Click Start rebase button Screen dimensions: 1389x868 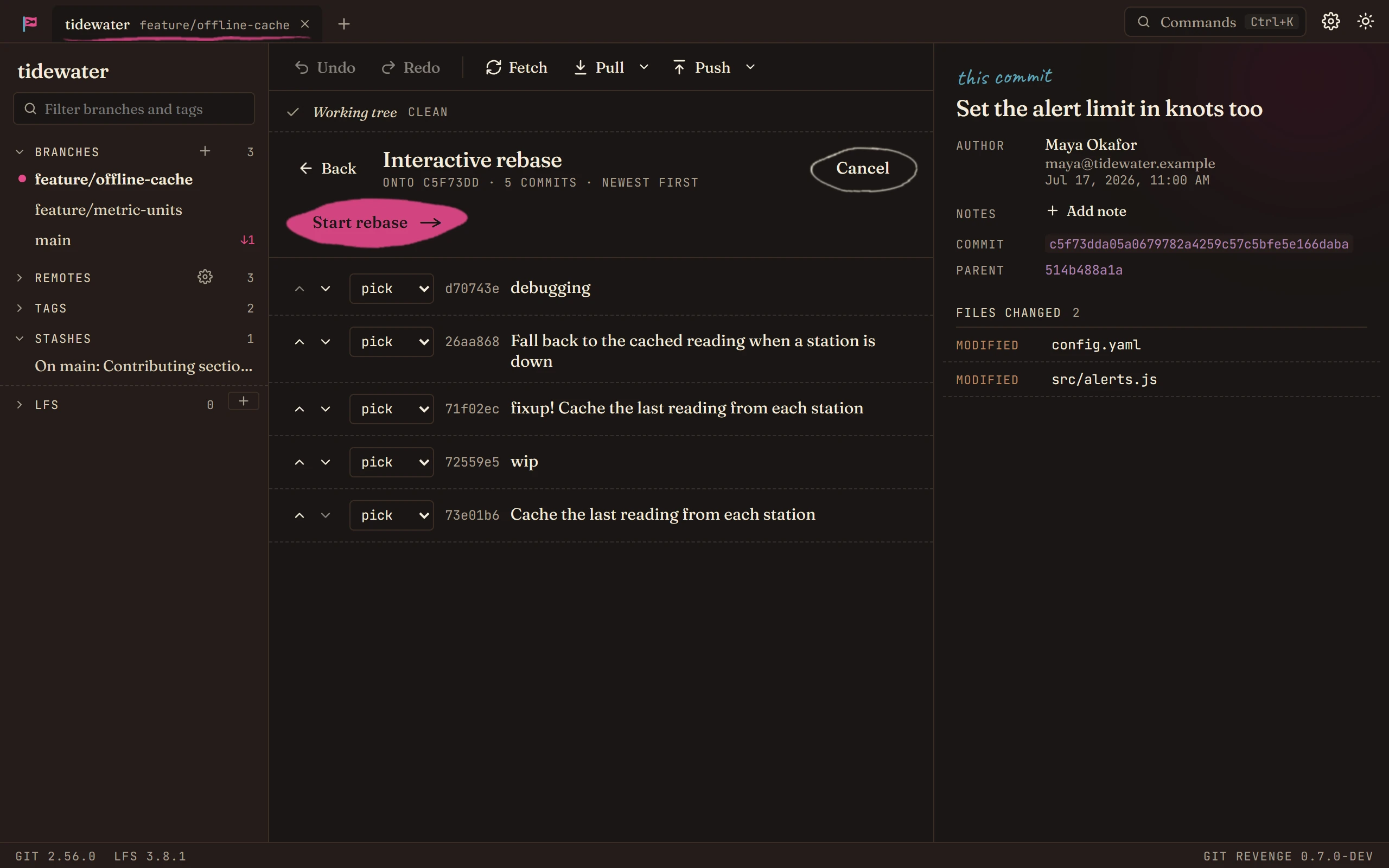(377, 222)
